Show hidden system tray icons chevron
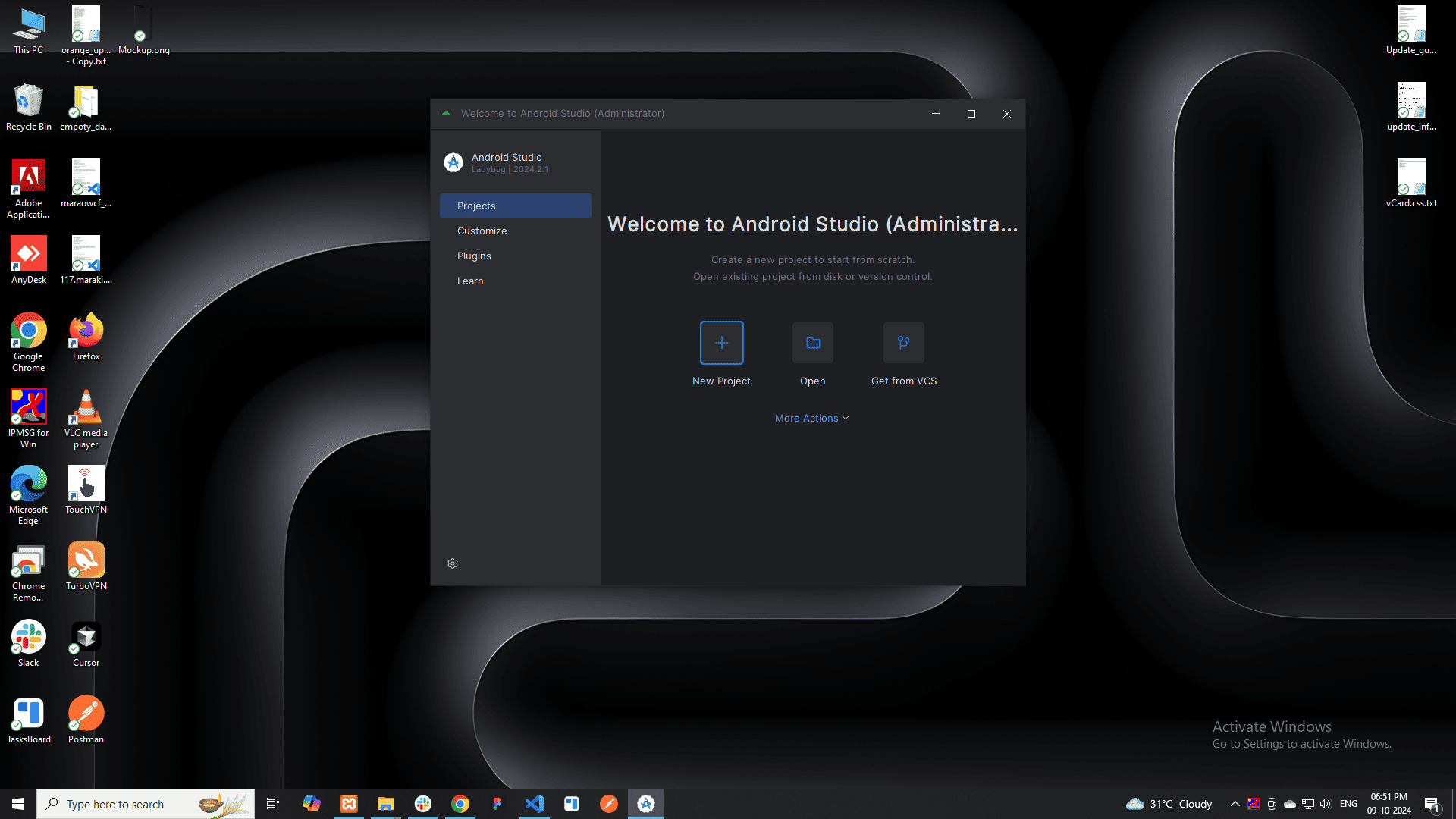 pyautogui.click(x=1235, y=804)
